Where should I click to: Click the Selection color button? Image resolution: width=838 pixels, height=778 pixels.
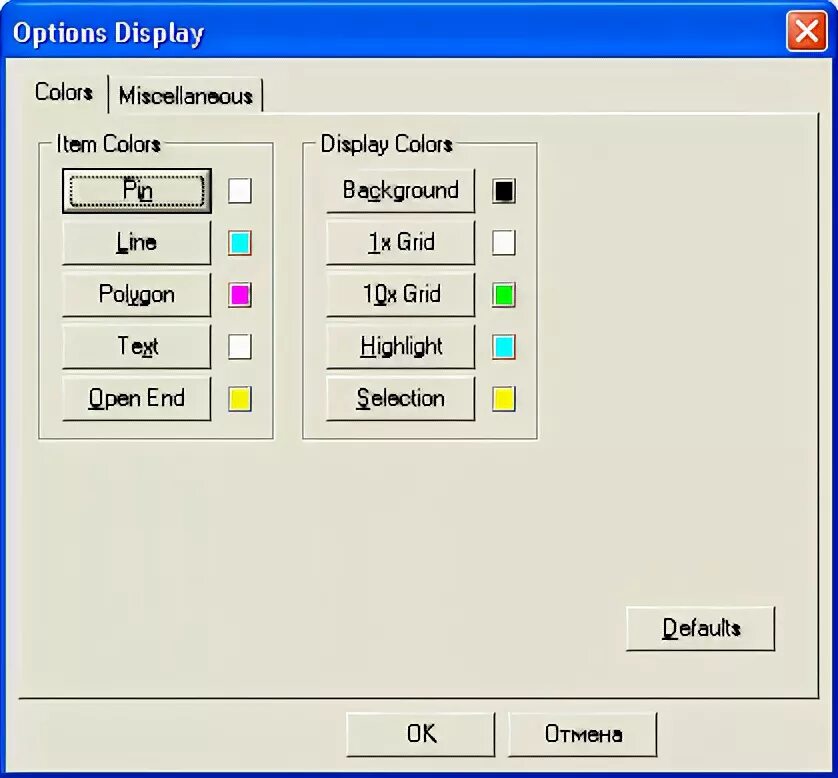400,399
